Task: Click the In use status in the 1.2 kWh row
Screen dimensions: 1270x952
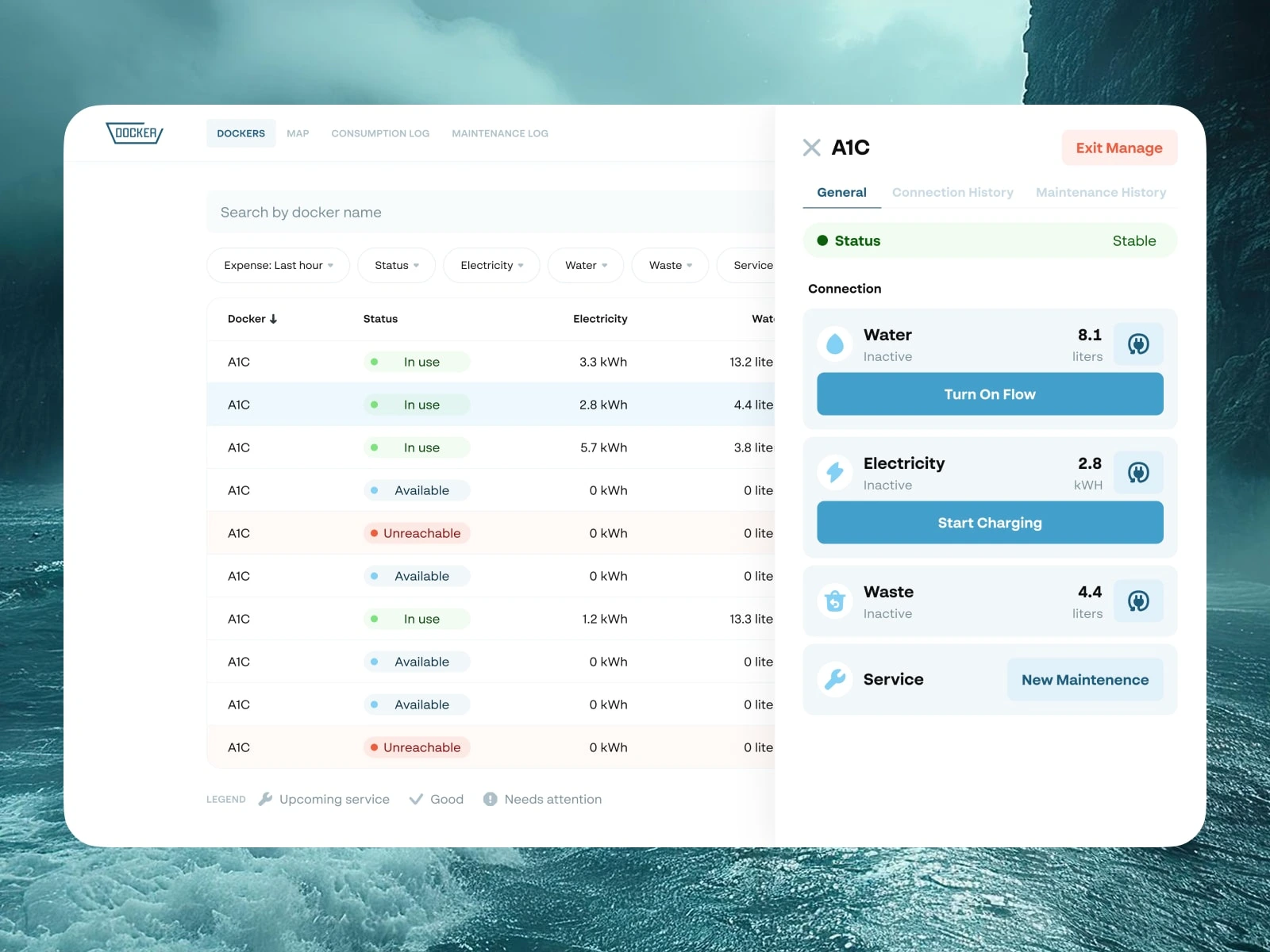Action: (417, 619)
